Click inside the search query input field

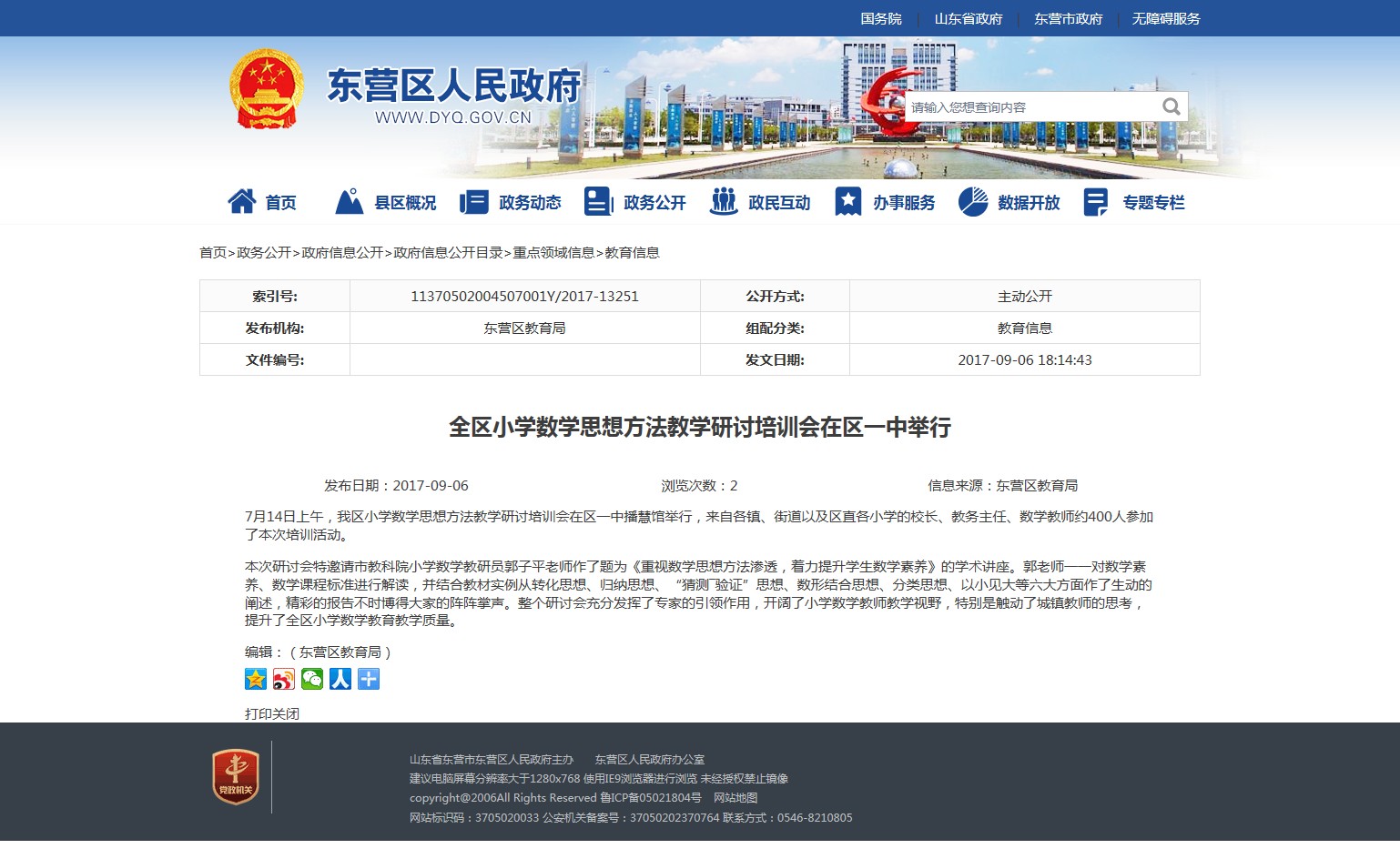click(x=1029, y=107)
